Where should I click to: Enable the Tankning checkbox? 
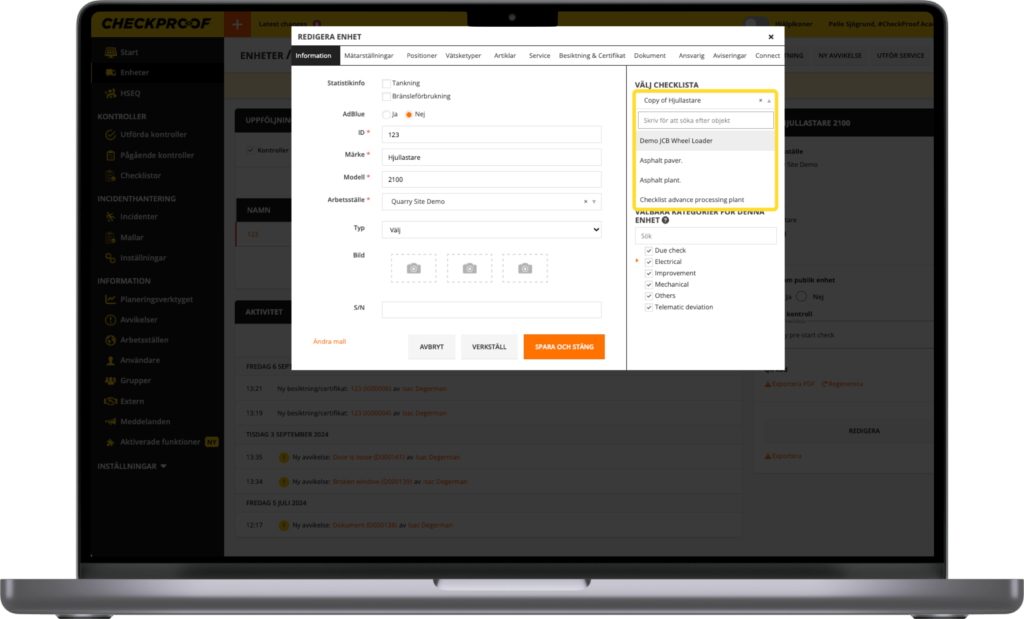tap(386, 83)
